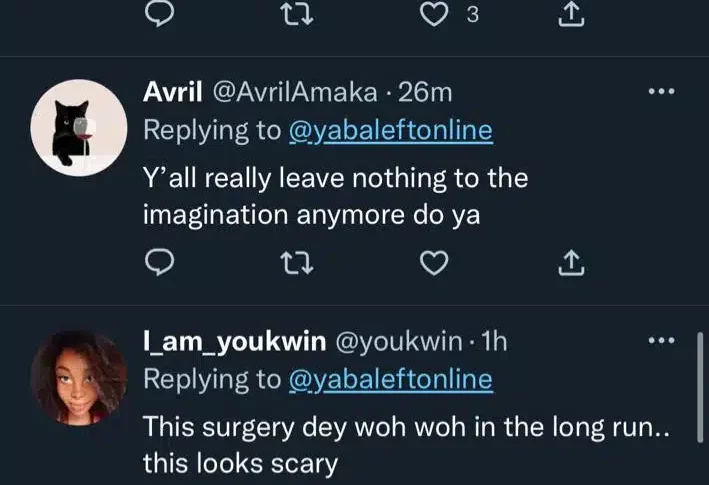Open @yabaleftonline link in Avril's reply
The image size is (709, 485).
pos(390,131)
